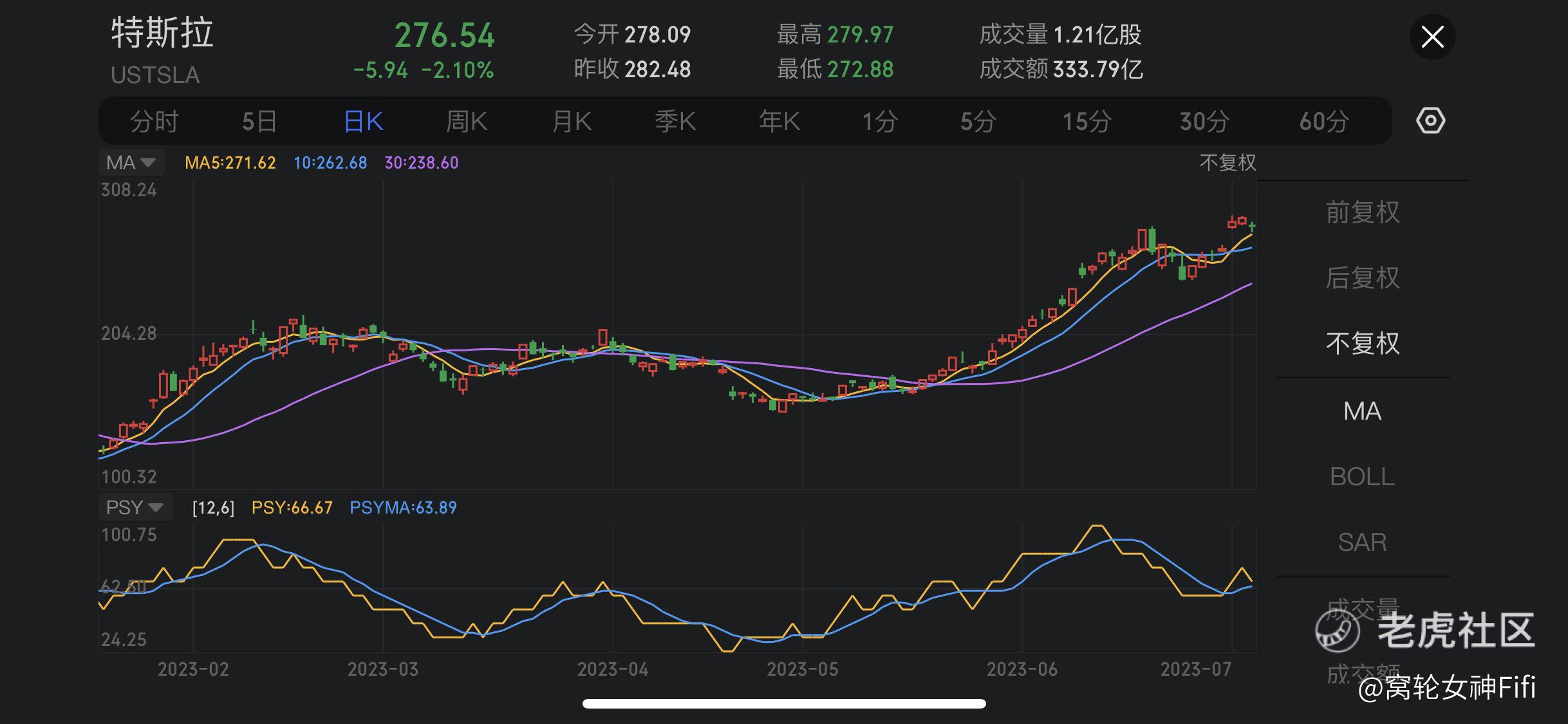Open chart settings hexagon icon
1568x724 pixels.
pyautogui.click(x=1430, y=120)
